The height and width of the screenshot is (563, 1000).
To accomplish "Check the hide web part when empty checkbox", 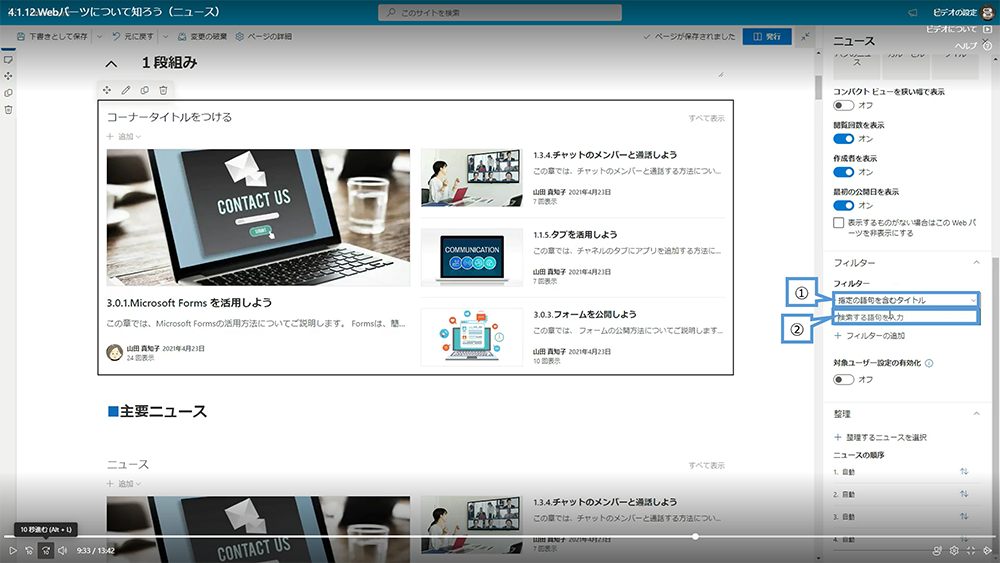I will 839,223.
